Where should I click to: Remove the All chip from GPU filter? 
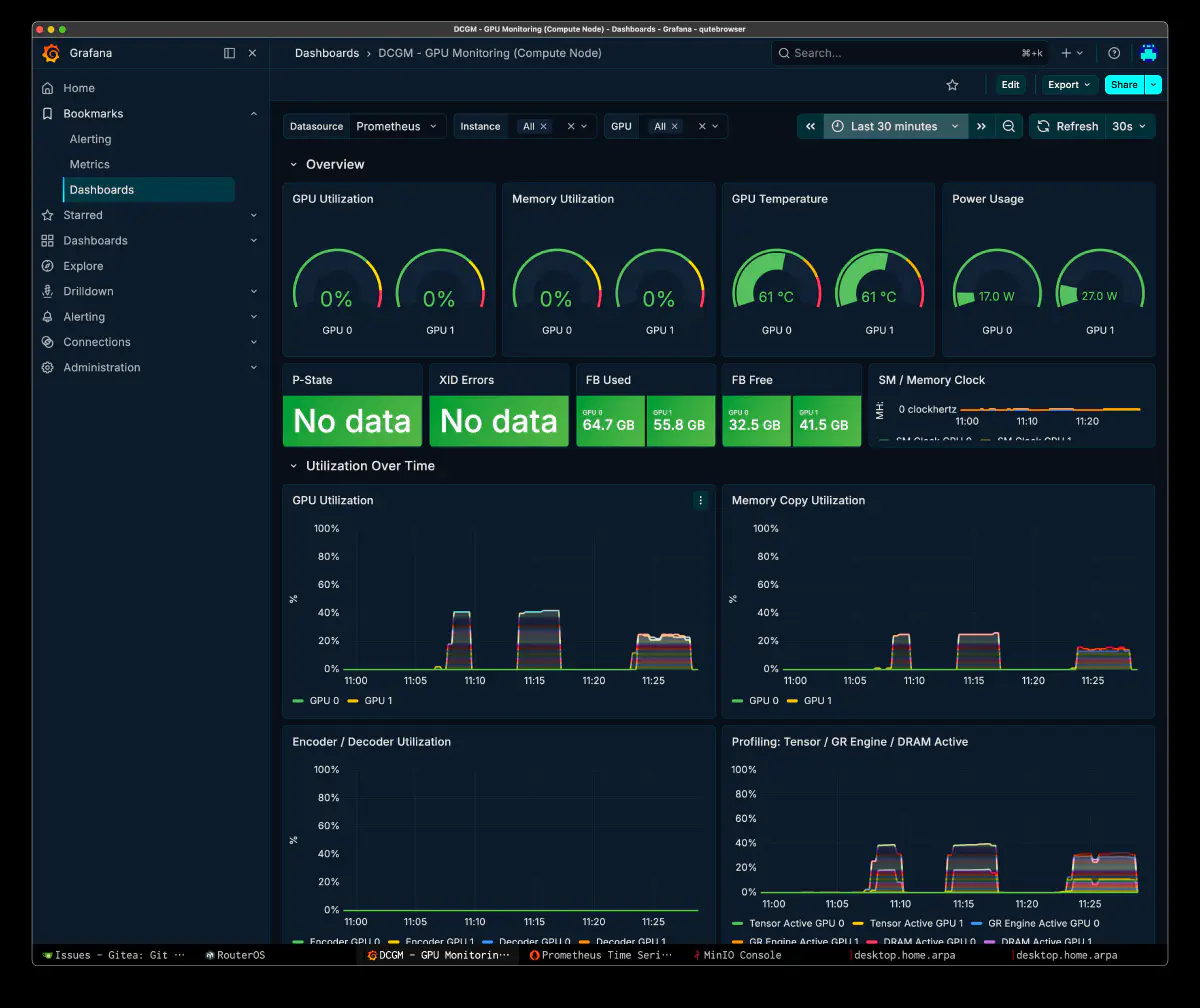point(675,127)
